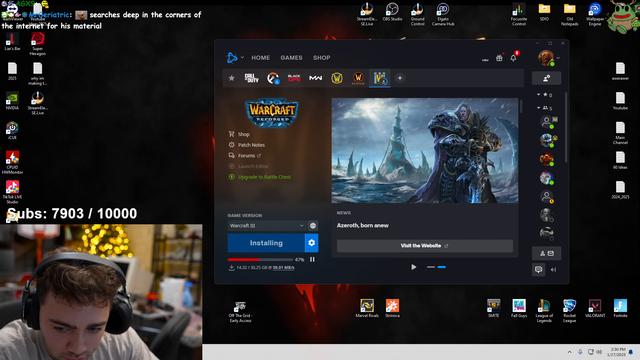Click the Add Friend button
Screen dimensions: 640x360
click(547, 78)
